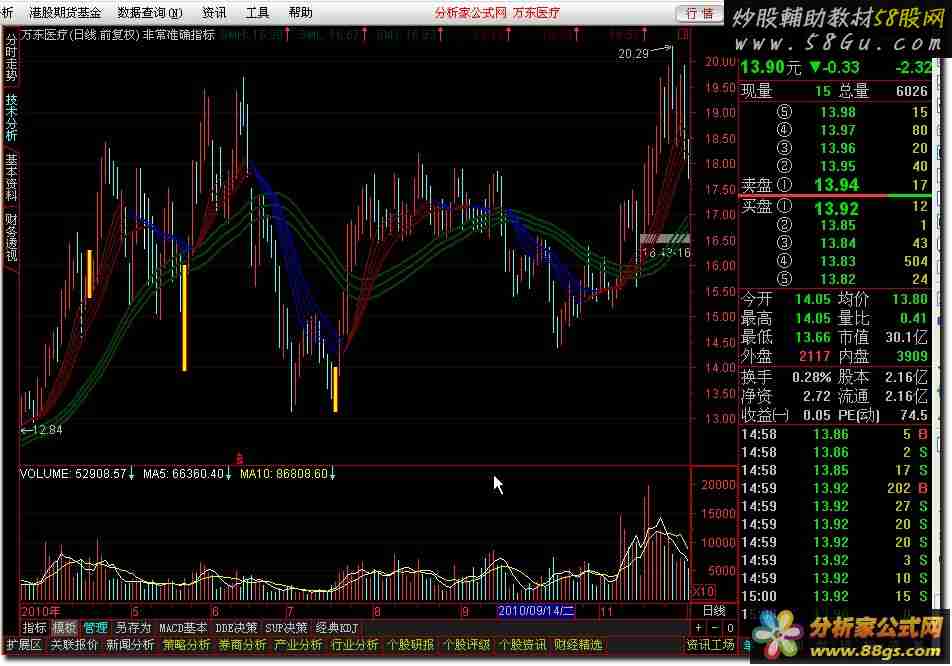Viewport: 952px width, 666px height.
Task: Select SUP决策 indicator template
Action: coord(287,628)
